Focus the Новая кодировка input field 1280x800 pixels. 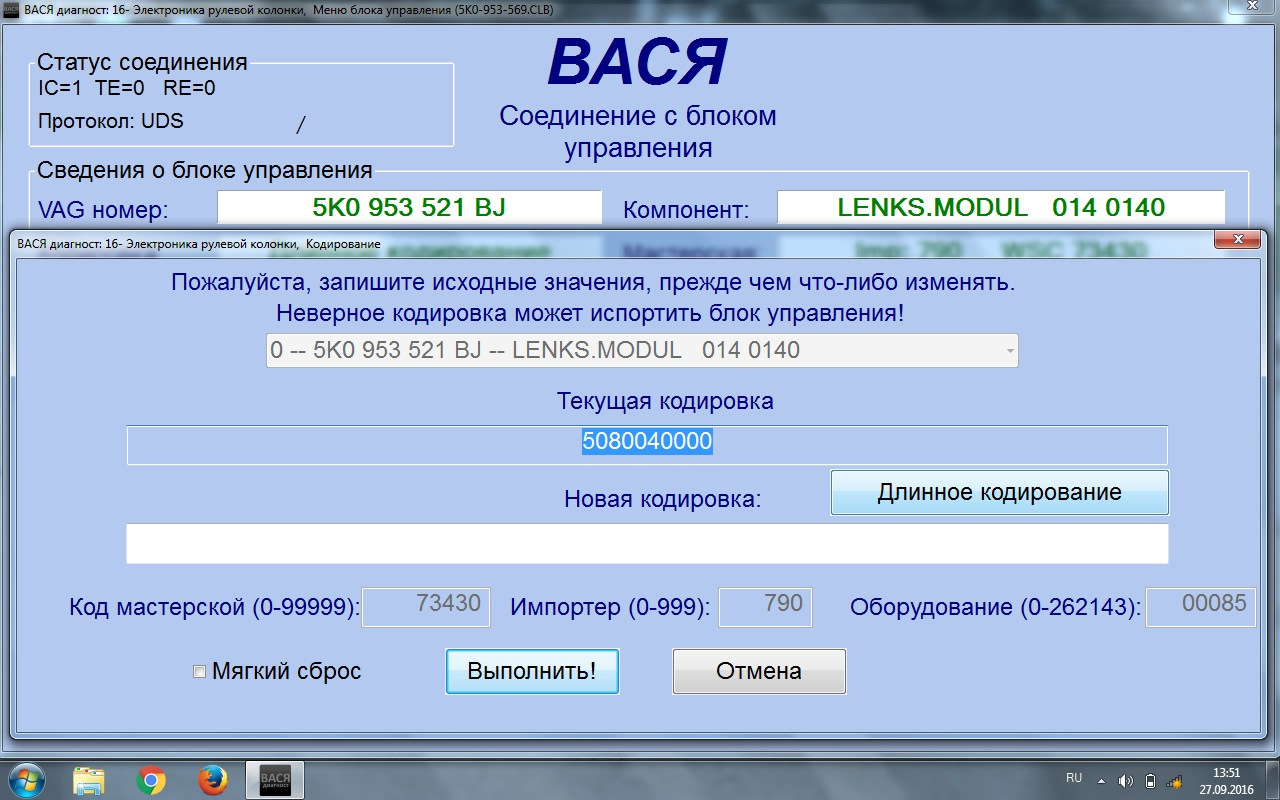(647, 543)
